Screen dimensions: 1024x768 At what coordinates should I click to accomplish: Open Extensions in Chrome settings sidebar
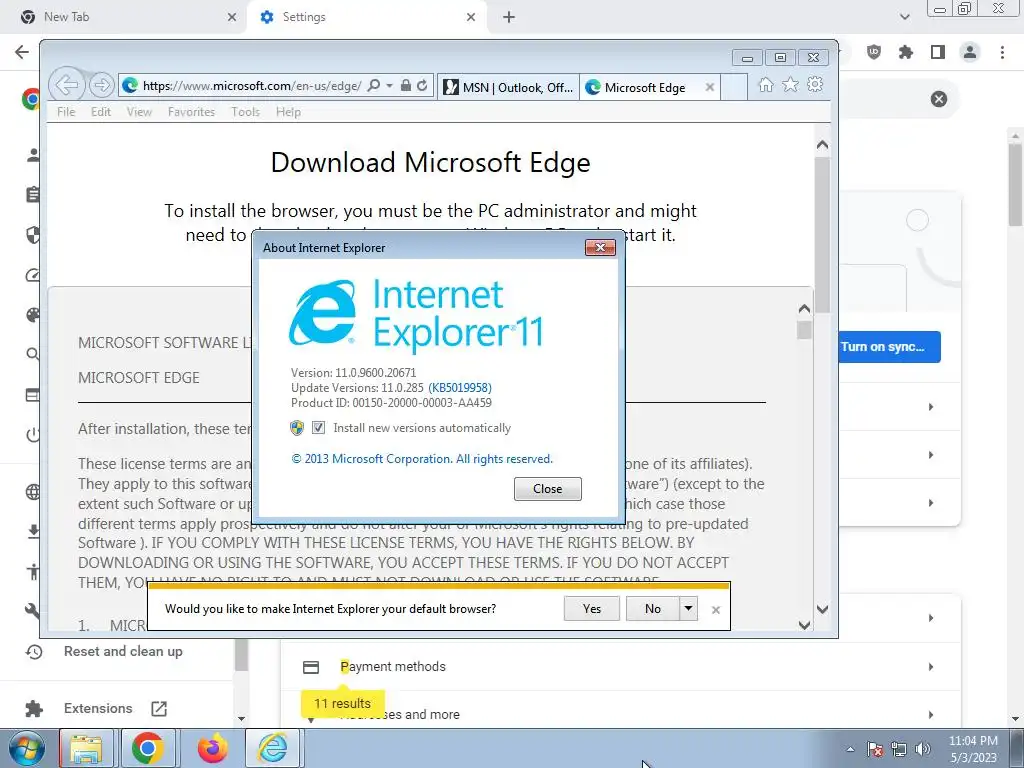pos(98,709)
